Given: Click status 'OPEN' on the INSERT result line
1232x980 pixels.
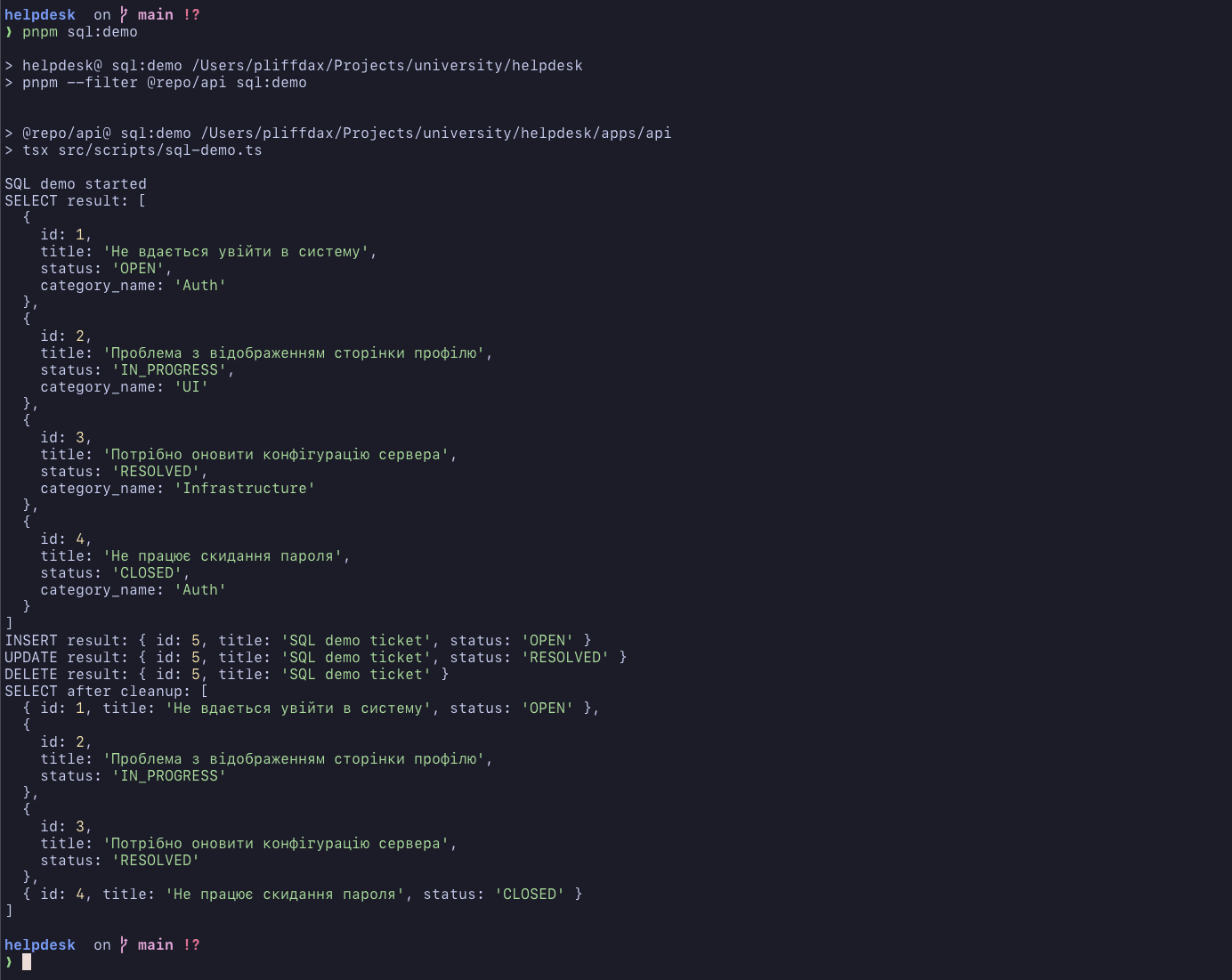Looking at the screenshot, I should click(547, 641).
